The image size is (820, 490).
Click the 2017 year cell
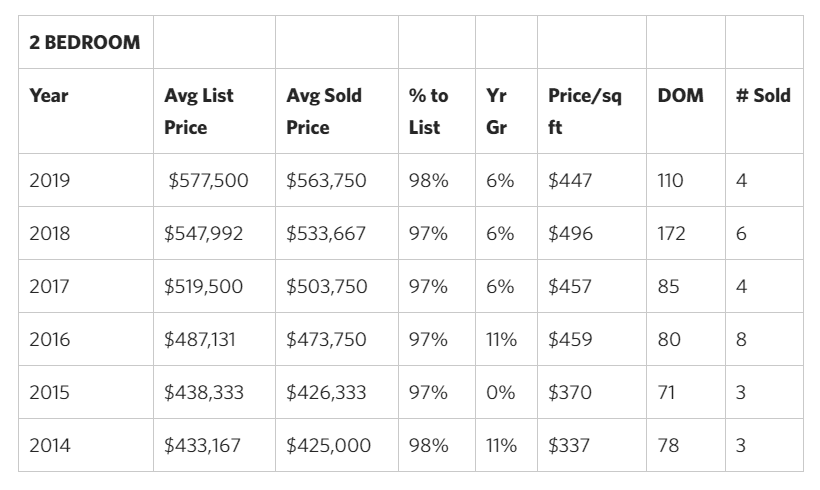(50, 287)
